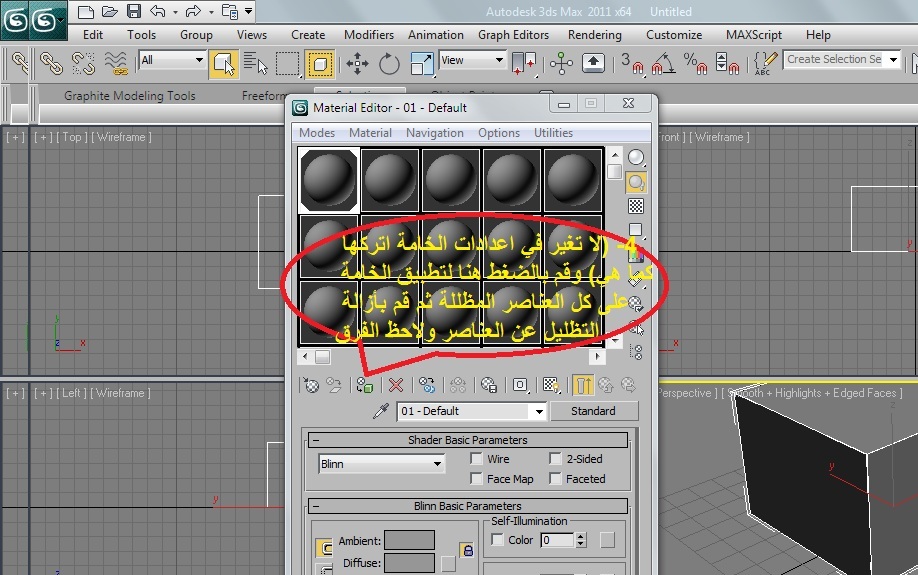This screenshot has width=918, height=575.
Task: Open the undo history dropdown arrow
Action: tap(175, 12)
